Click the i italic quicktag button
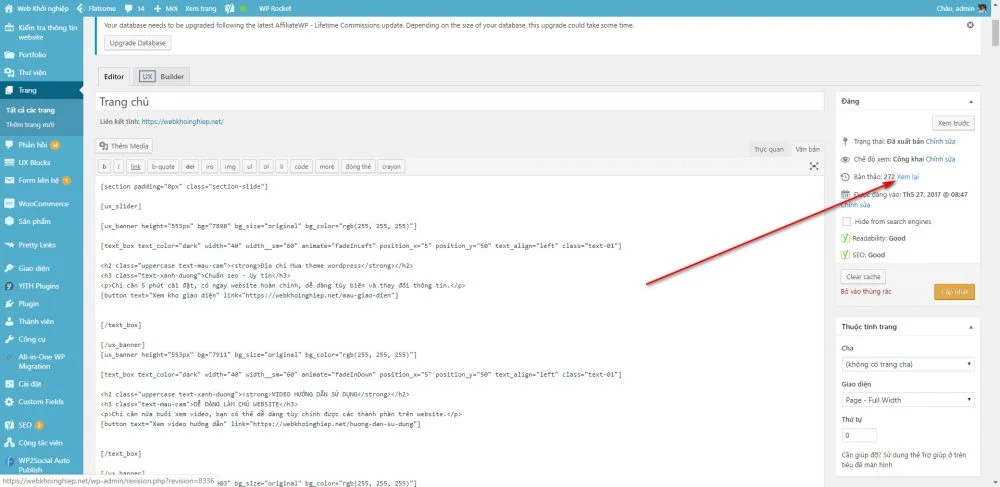This screenshot has height=487, width=1000. pos(119,166)
